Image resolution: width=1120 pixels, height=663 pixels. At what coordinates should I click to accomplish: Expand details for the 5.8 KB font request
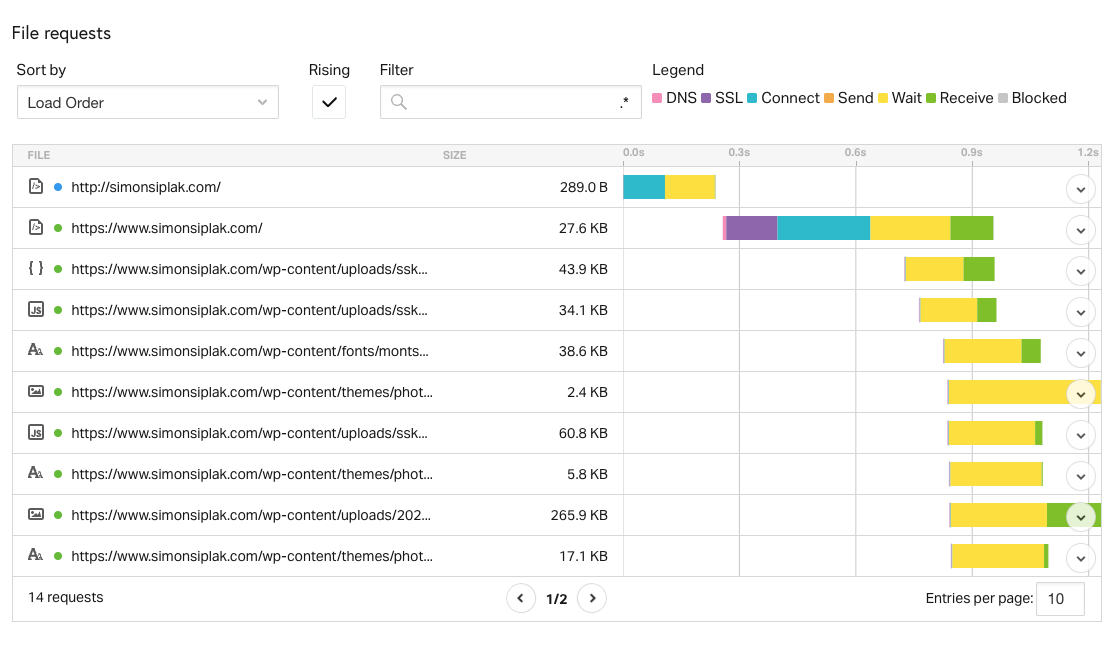(1081, 477)
